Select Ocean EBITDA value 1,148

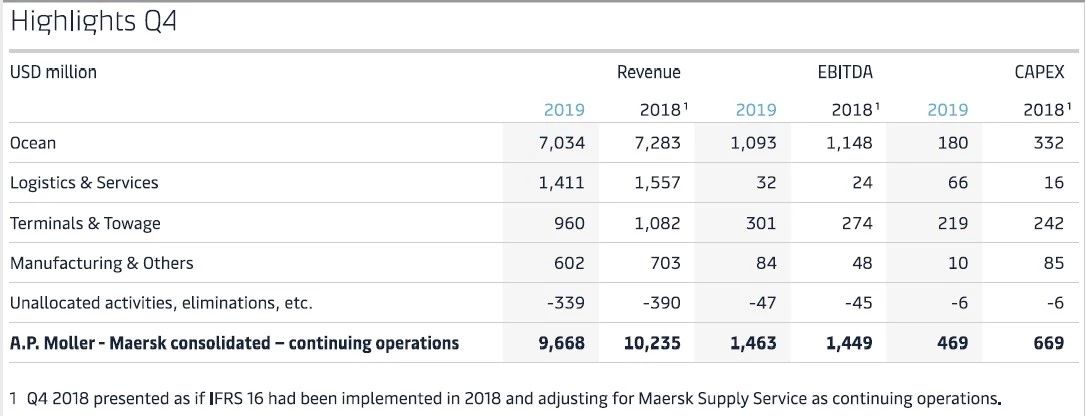pyautogui.click(x=849, y=143)
